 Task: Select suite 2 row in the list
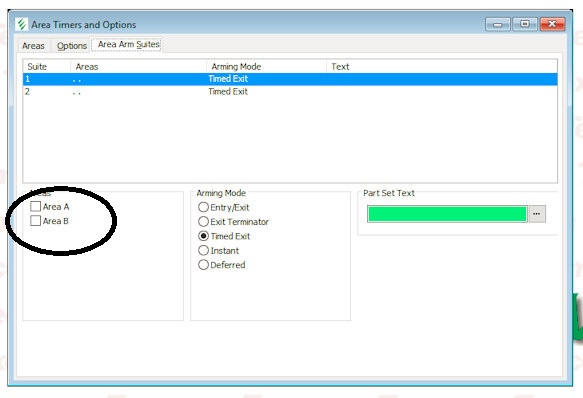(x=290, y=92)
